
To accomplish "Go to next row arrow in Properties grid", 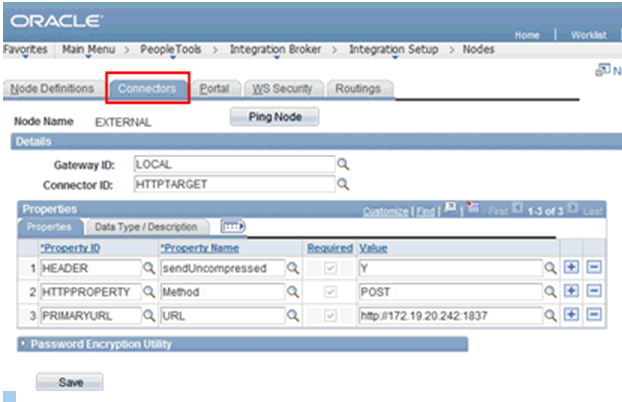I will tap(573, 208).
